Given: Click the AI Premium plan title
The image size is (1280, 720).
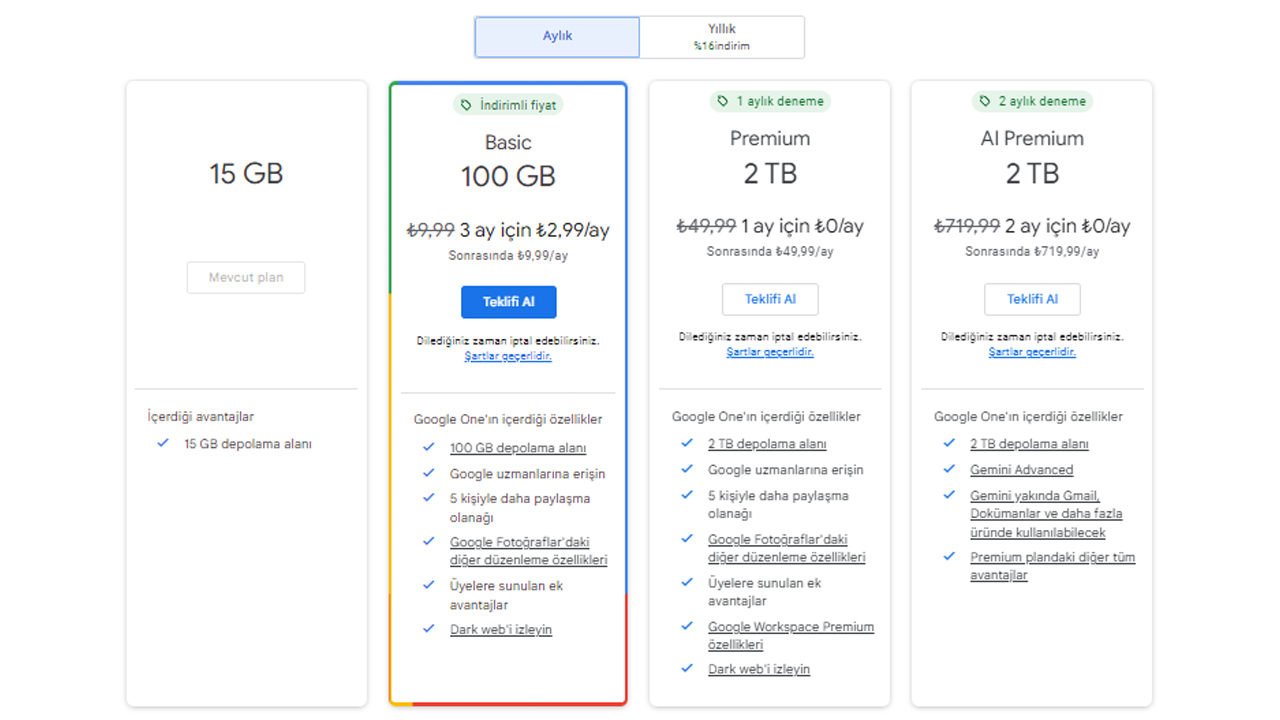Looking at the screenshot, I should [x=1032, y=138].
